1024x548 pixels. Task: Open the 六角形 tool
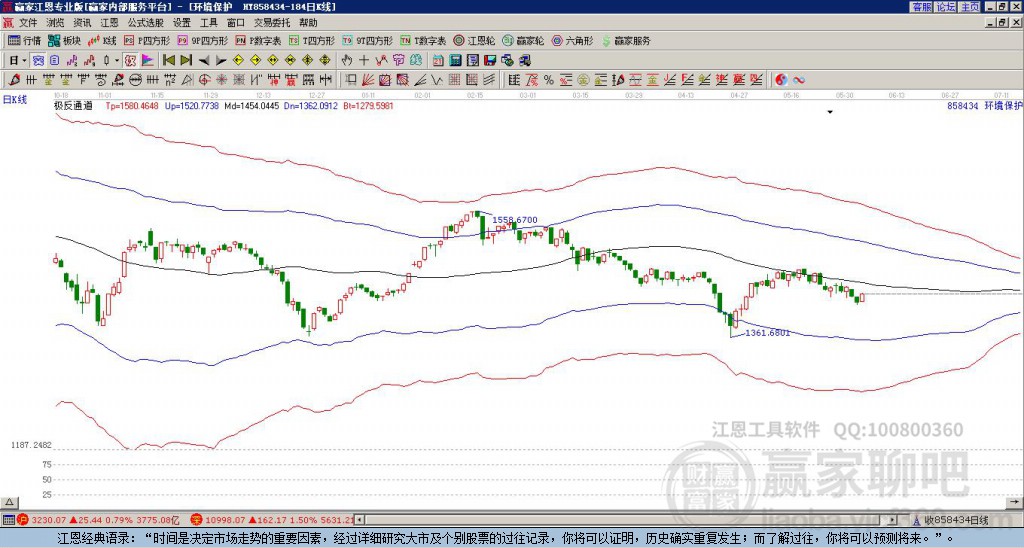(x=573, y=40)
